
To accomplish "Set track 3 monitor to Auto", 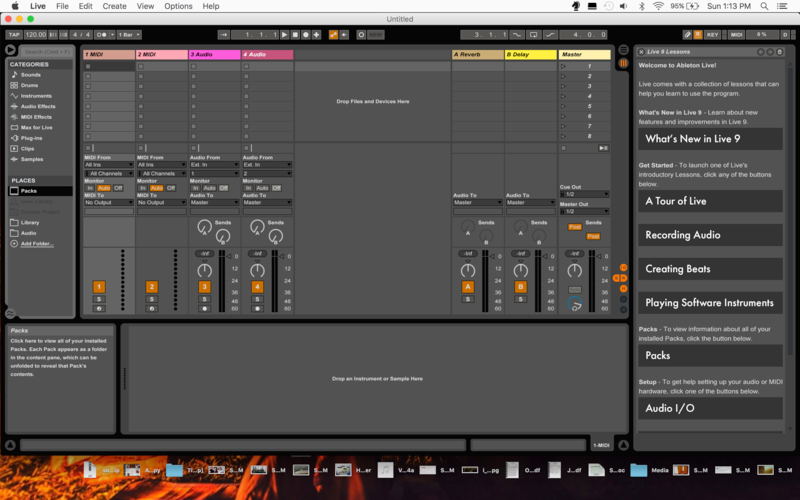I will click(x=210, y=188).
